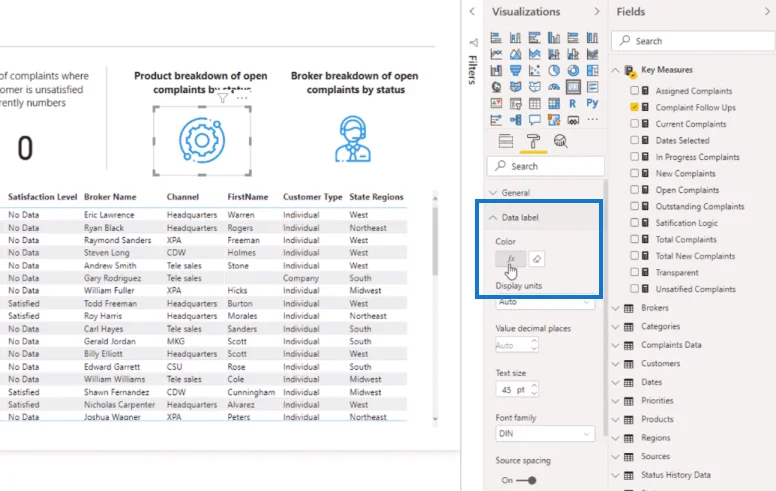Collapse the Data label section
Viewport: 776px width, 491px height.
tap(493, 218)
